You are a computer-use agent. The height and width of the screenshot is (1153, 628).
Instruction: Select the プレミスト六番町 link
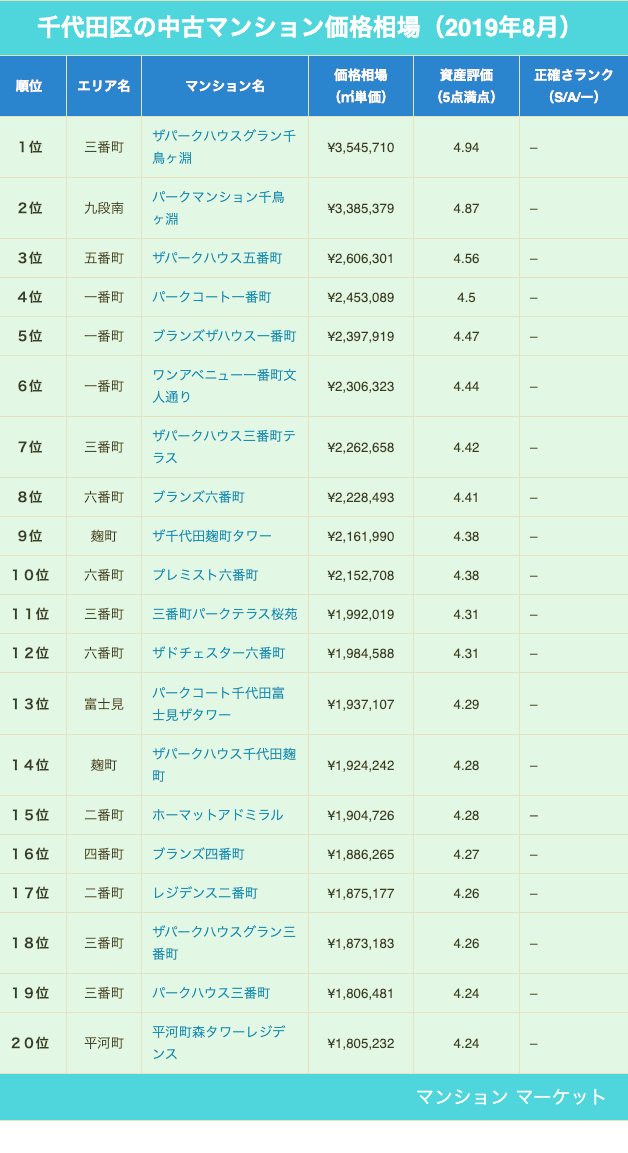pyautogui.click(x=205, y=575)
